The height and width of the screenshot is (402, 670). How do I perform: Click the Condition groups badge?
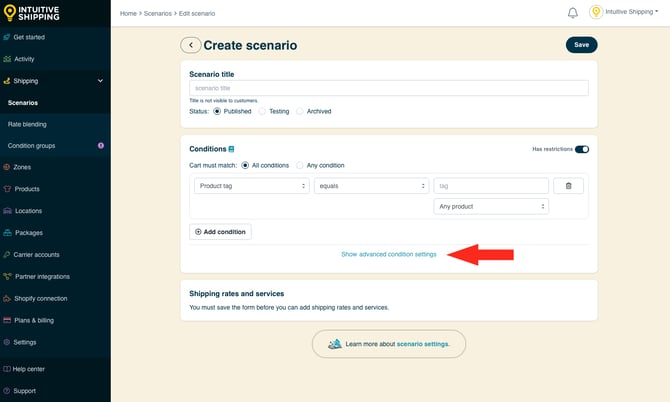point(101,146)
